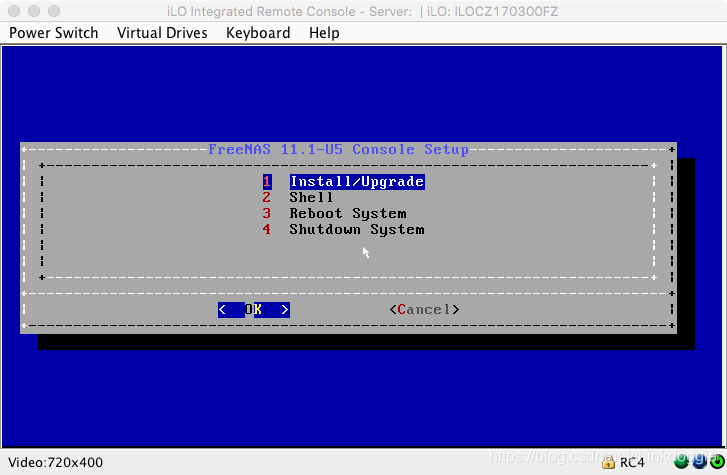Click the blue status orb icon
The image size is (727, 475).
pyautogui.click(x=699, y=462)
